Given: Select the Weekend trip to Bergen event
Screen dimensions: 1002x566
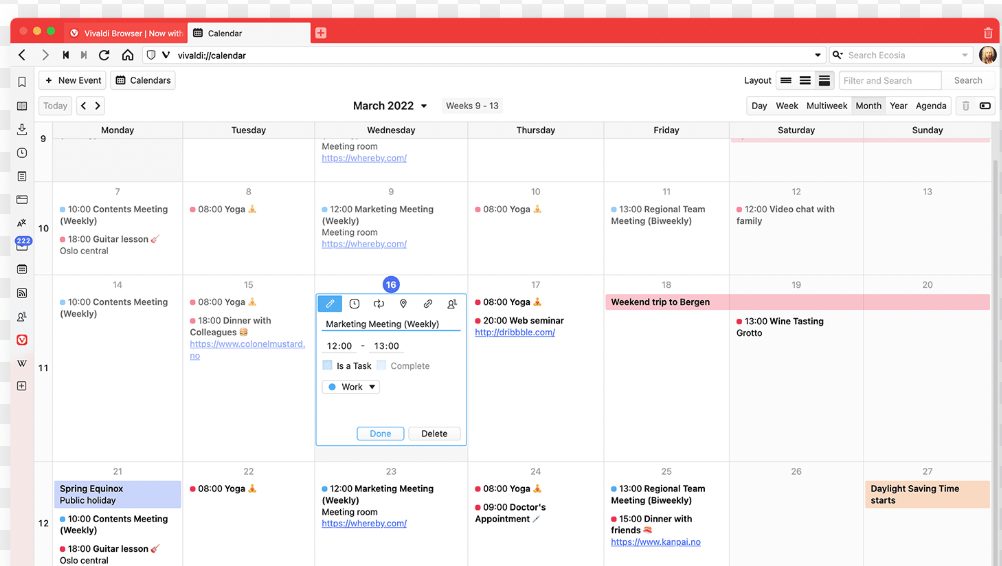Looking at the screenshot, I should [798, 302].
